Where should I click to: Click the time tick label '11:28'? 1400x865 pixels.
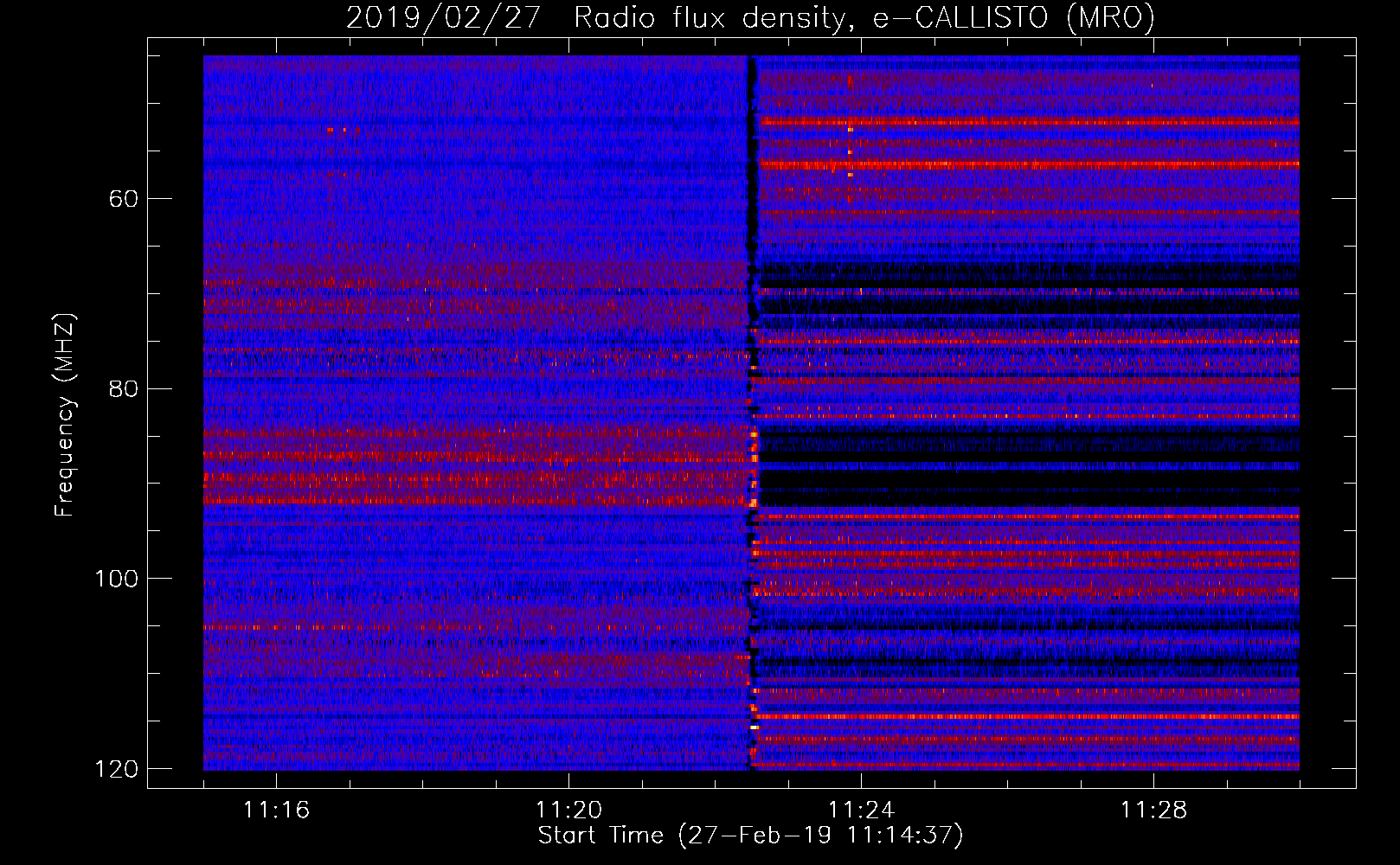[x=1153, y=811]
